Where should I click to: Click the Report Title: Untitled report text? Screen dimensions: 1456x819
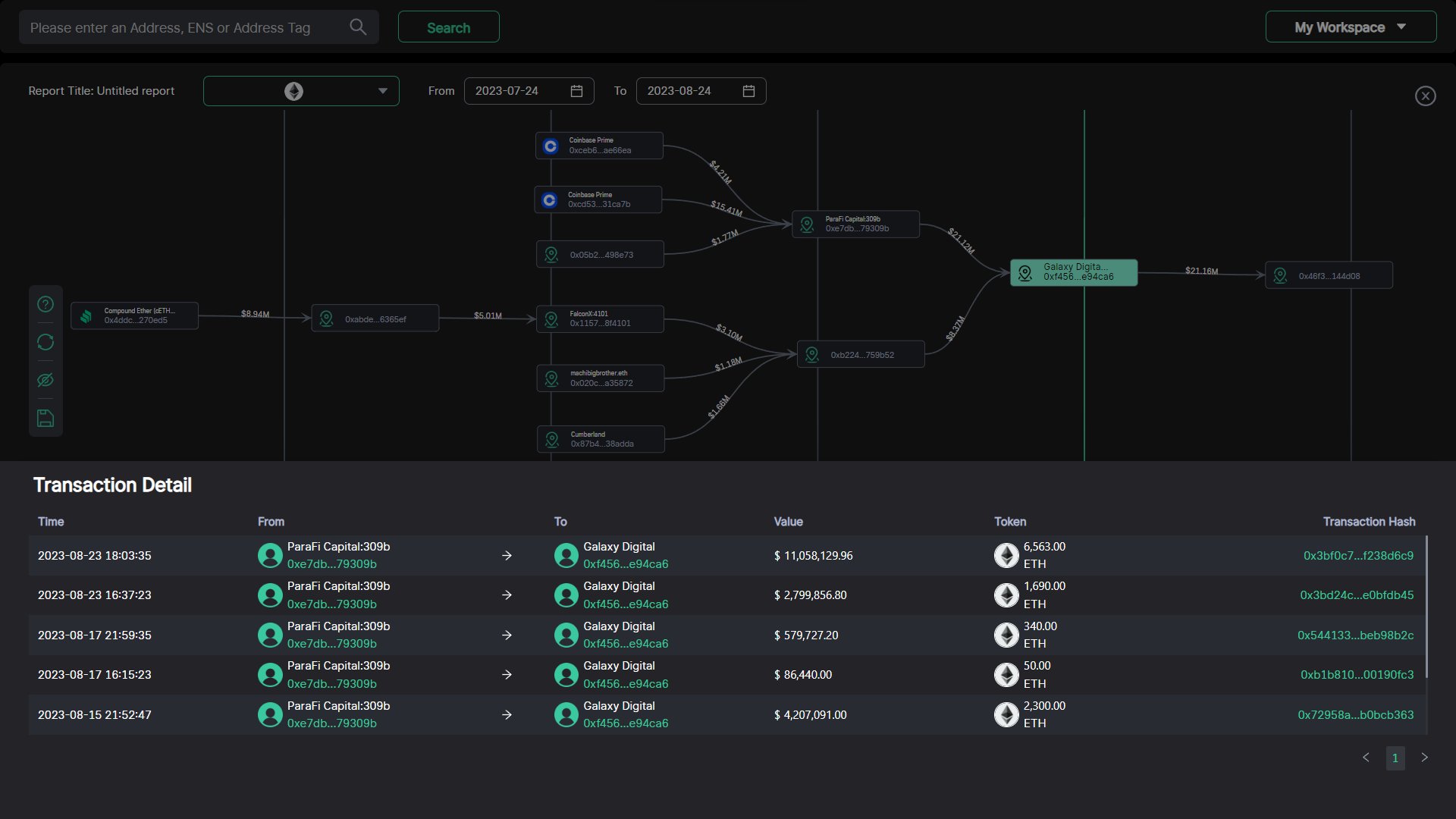pyautogui.click(x=101, y=91)
